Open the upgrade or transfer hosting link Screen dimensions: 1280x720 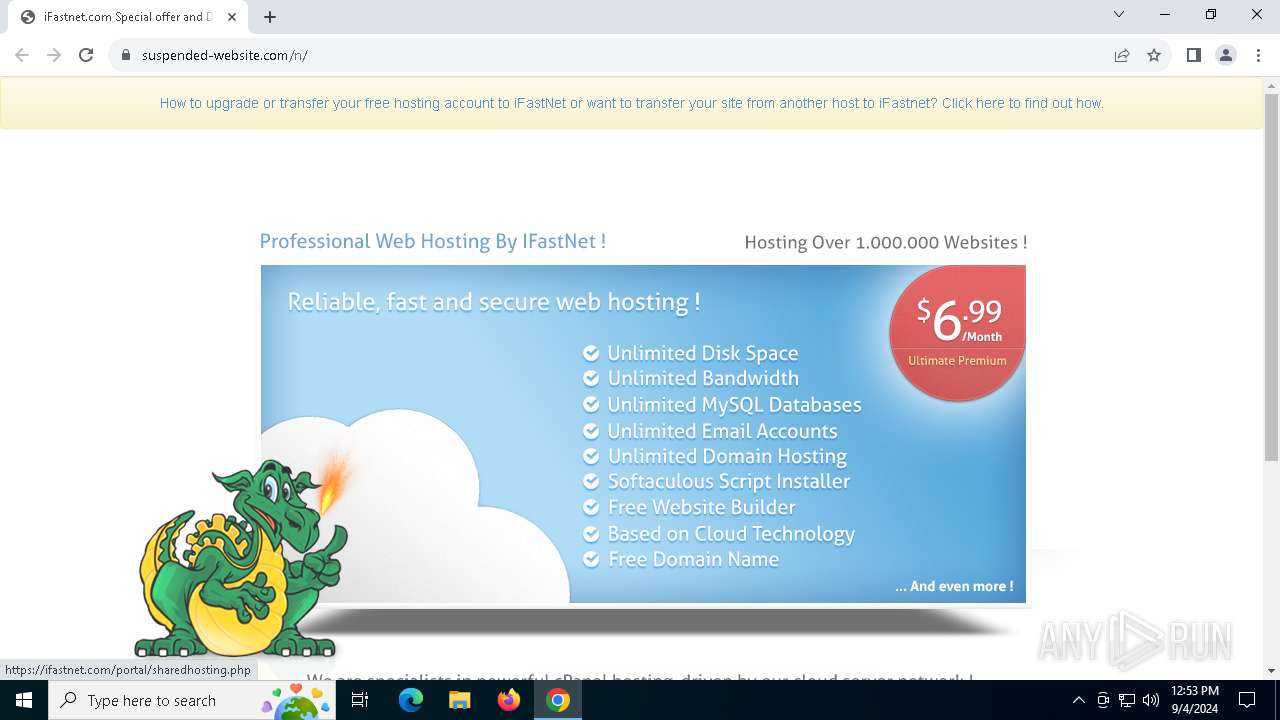click(x=632, y=103)
